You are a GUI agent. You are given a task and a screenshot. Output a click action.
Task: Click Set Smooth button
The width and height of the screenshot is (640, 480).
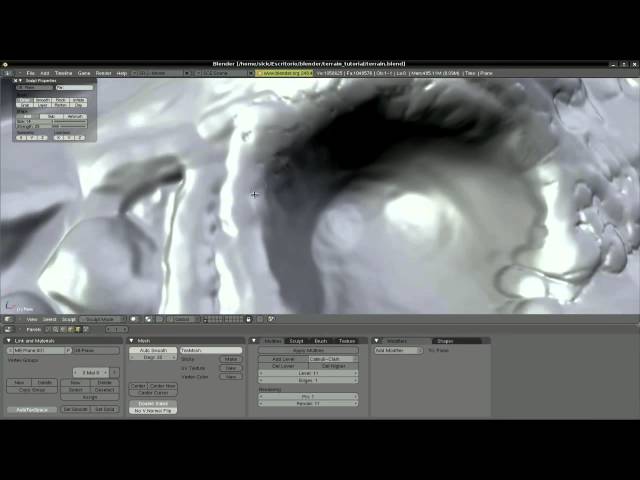click(76, 409)
